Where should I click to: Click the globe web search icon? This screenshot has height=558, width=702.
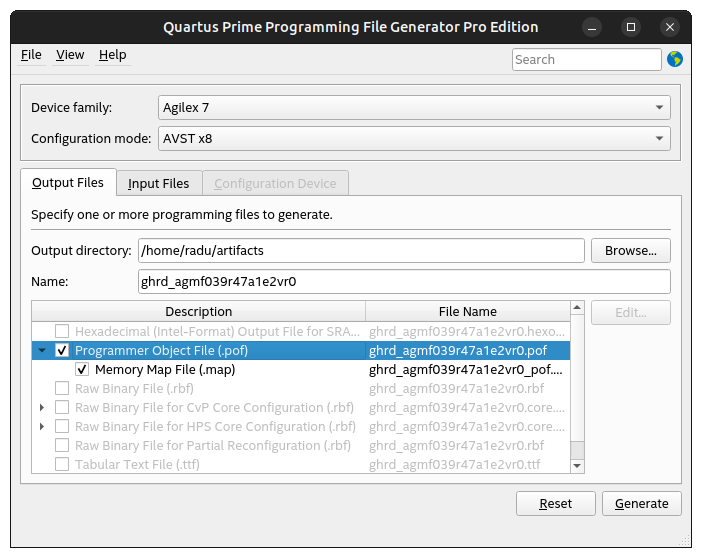(x=675, y=60)
